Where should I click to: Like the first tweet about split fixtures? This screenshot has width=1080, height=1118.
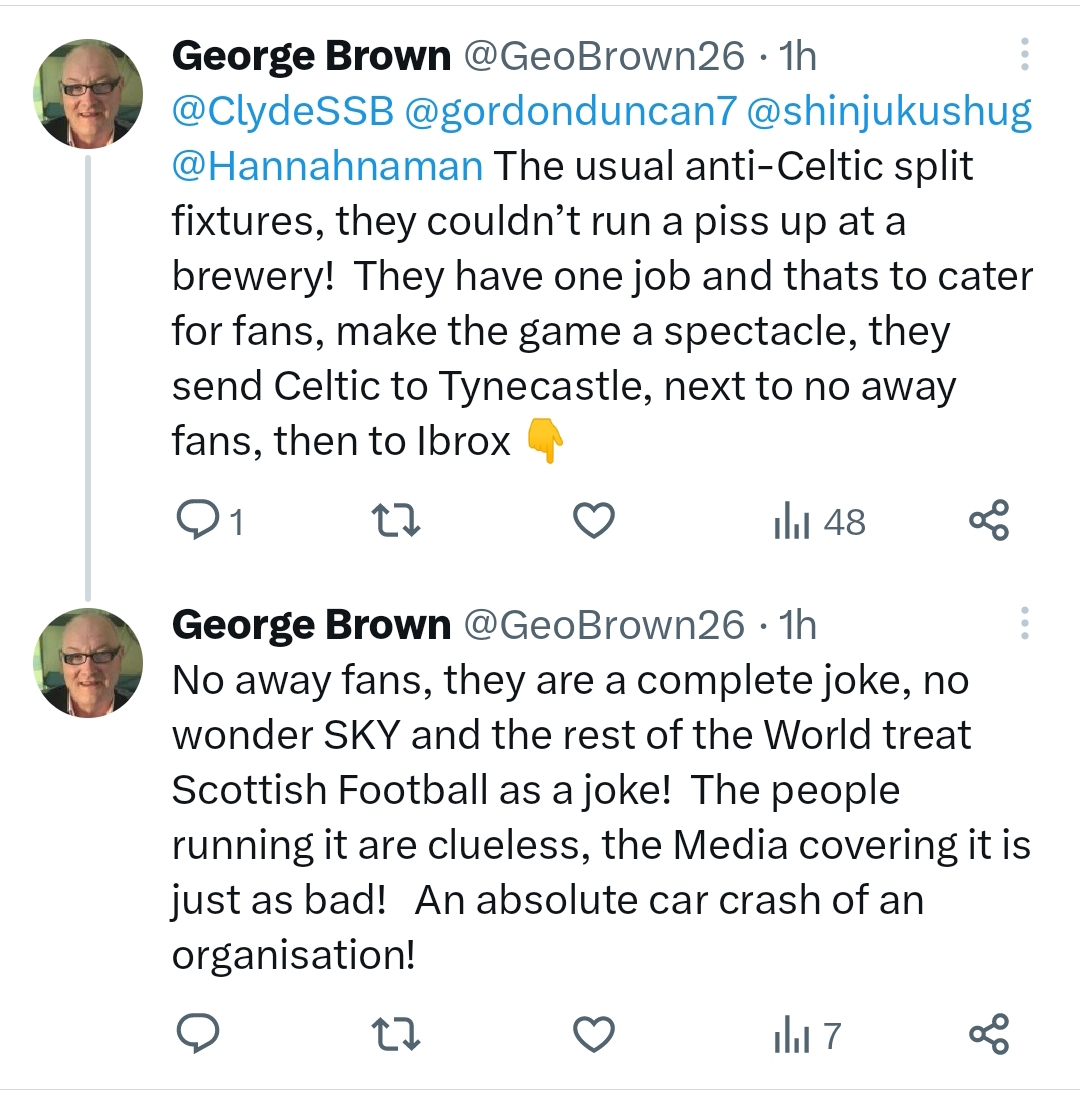click(x=594, y=522)
